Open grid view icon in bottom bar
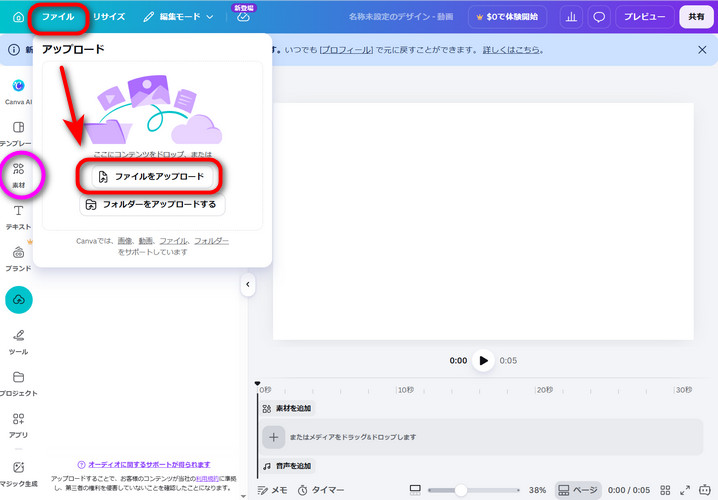Viewport: 718px width, 500px height. click(x=665, y=490)
